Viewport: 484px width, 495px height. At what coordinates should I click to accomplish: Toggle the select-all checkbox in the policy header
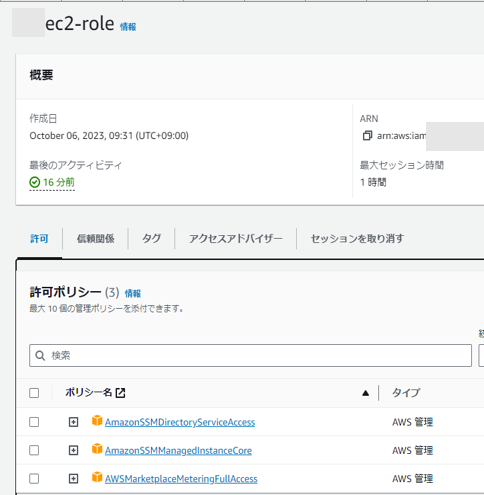point(34,393)
